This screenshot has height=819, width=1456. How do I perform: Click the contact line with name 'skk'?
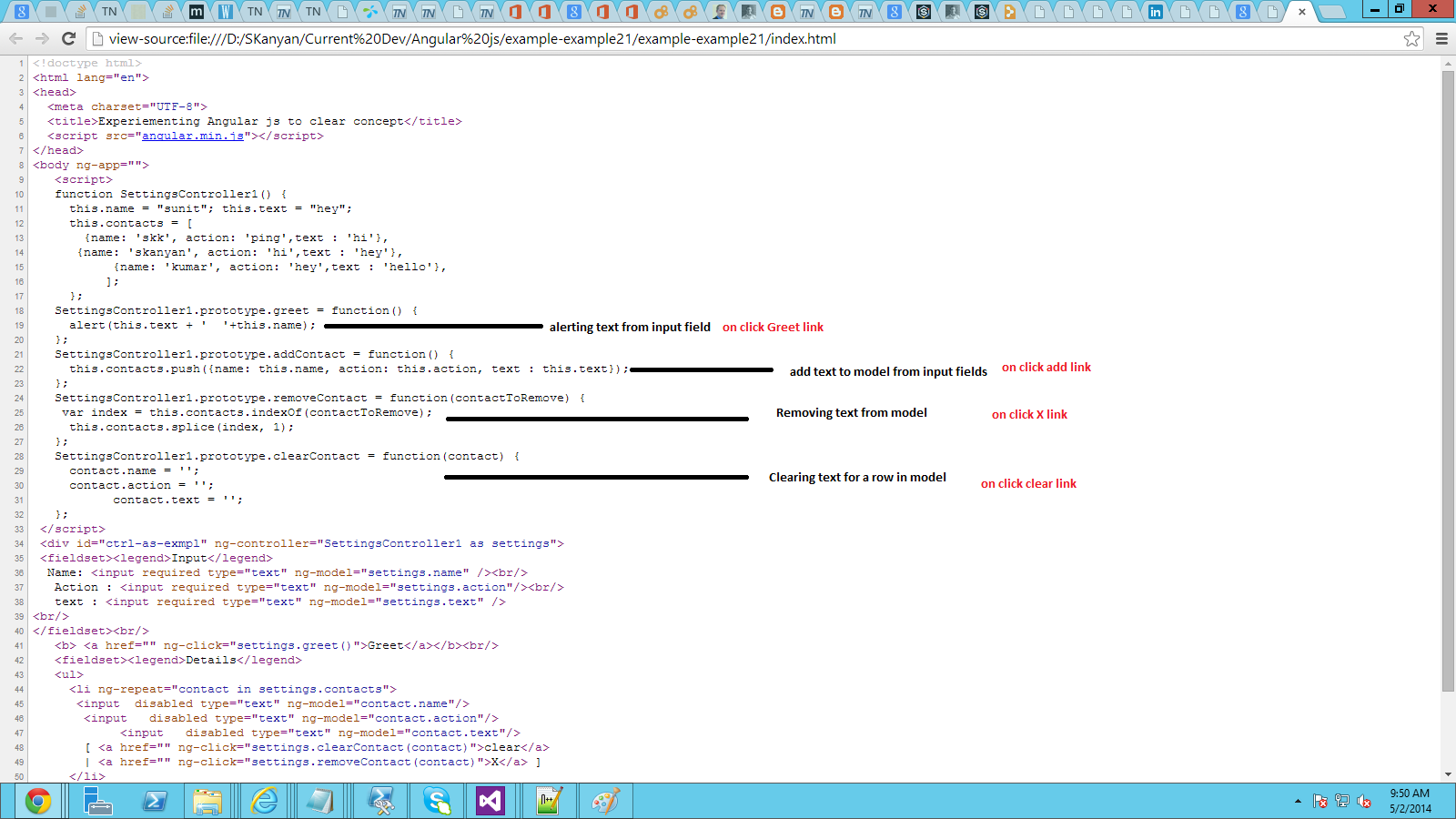[237, 238]
